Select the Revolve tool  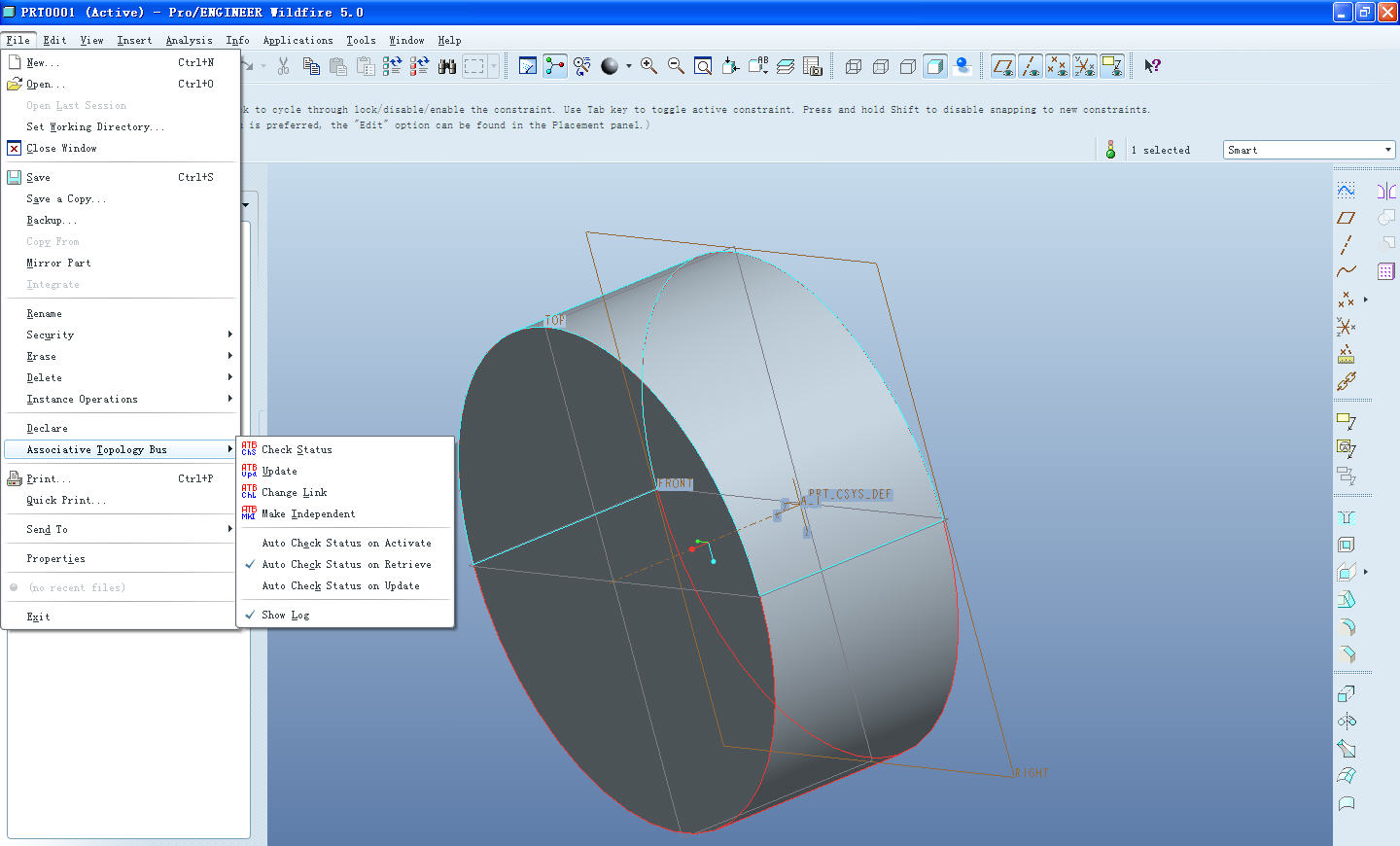pos(1347,722)
